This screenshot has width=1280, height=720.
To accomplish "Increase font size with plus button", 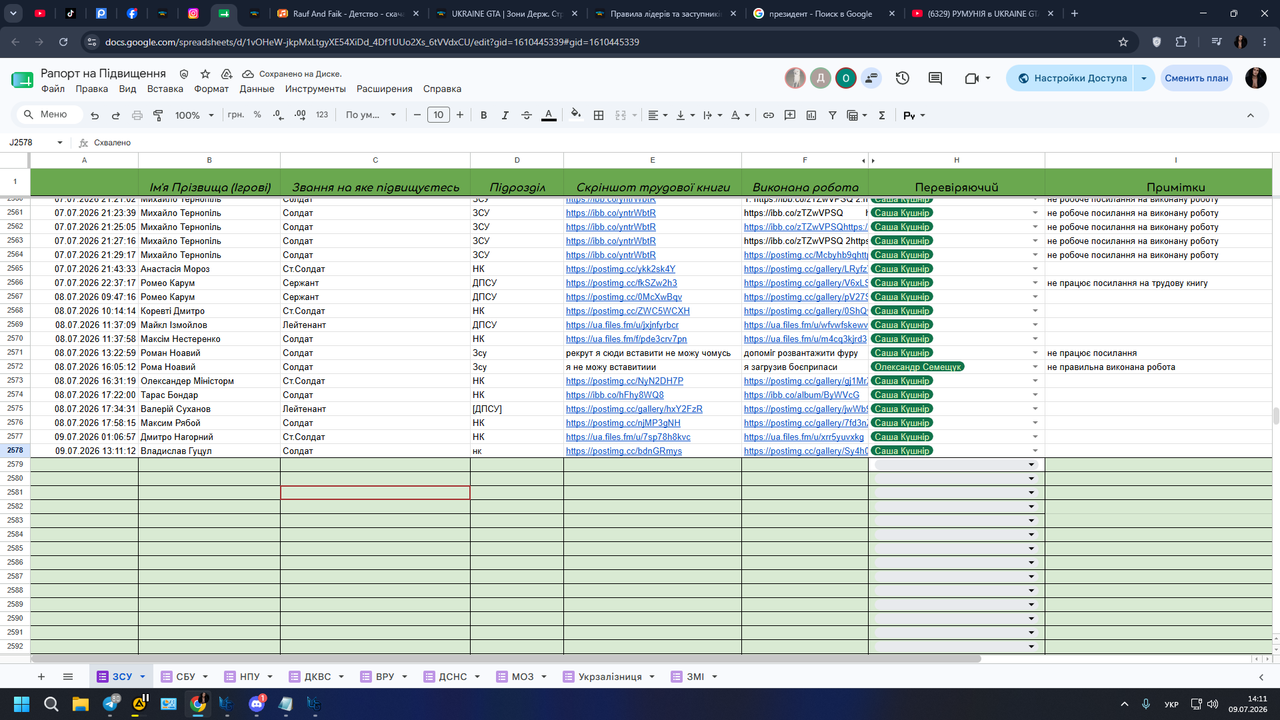I will point(460,115).
